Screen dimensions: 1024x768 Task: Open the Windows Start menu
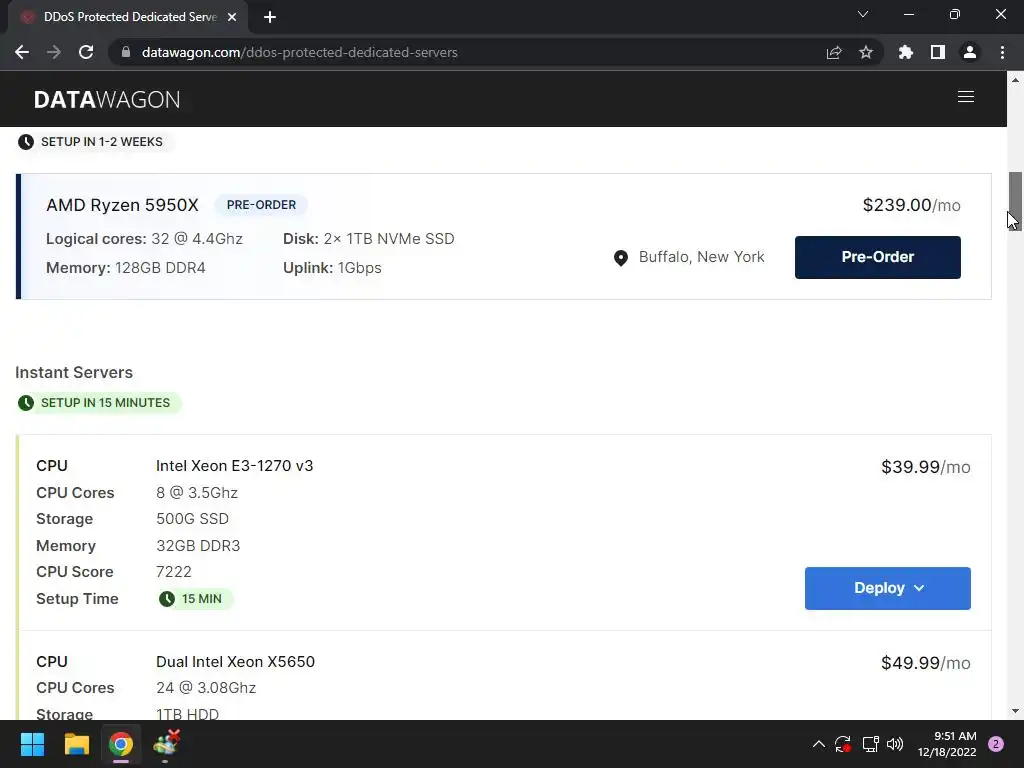tap(32, 744)
